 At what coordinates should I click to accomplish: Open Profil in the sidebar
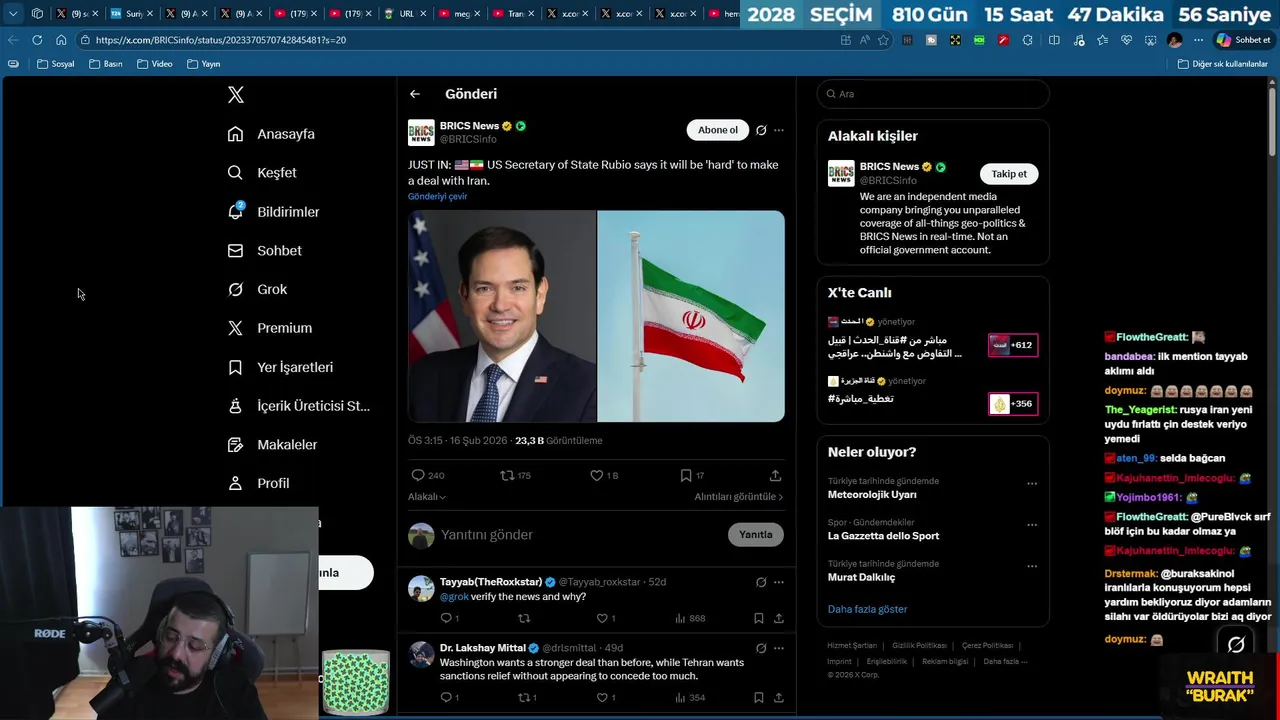coord(258,483)
